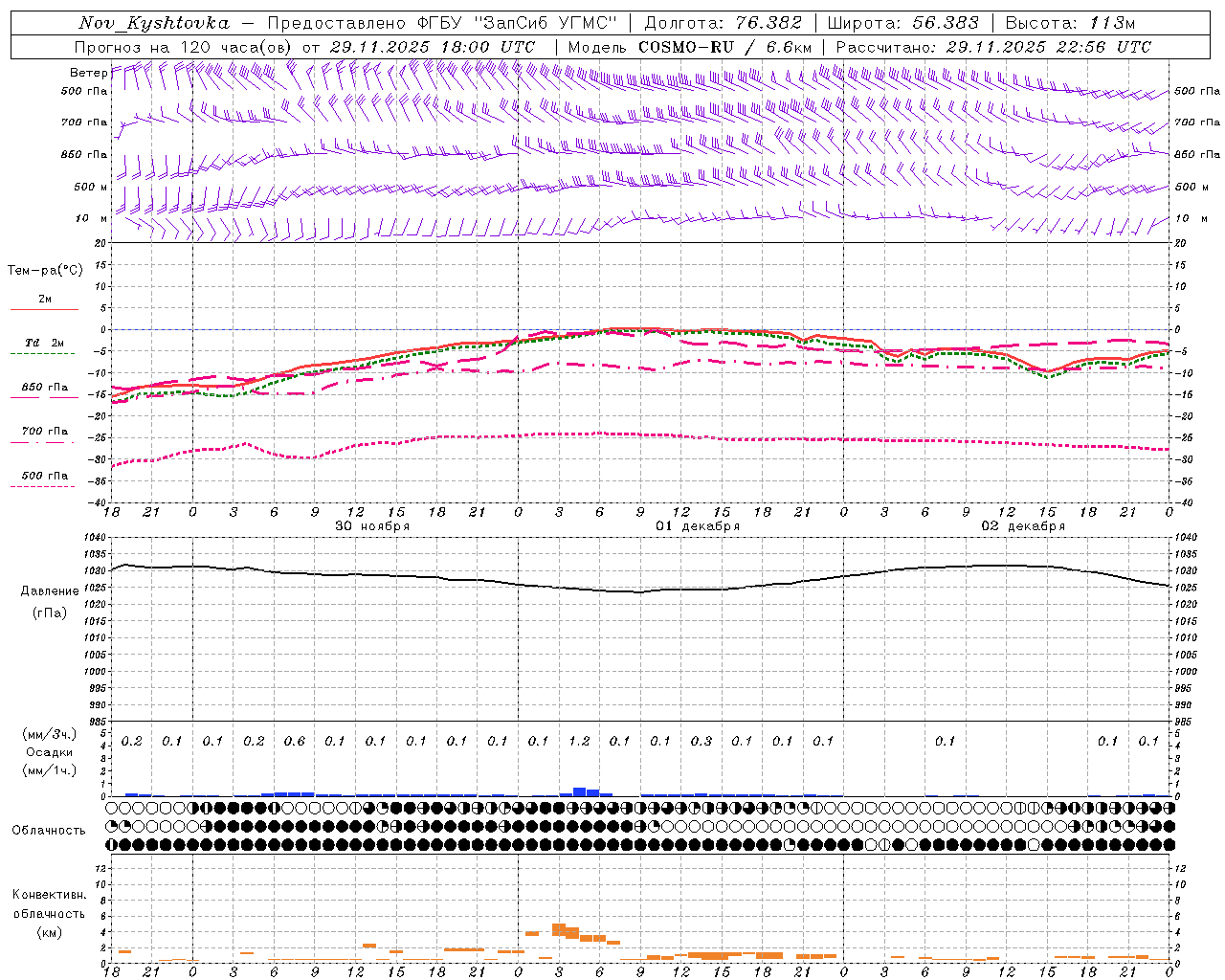This screenshot has width=1225, height=980.
Task: Click the Прогноз на 120 часа(ов) text
Action: pyautogui.click(x=185, y=47)
